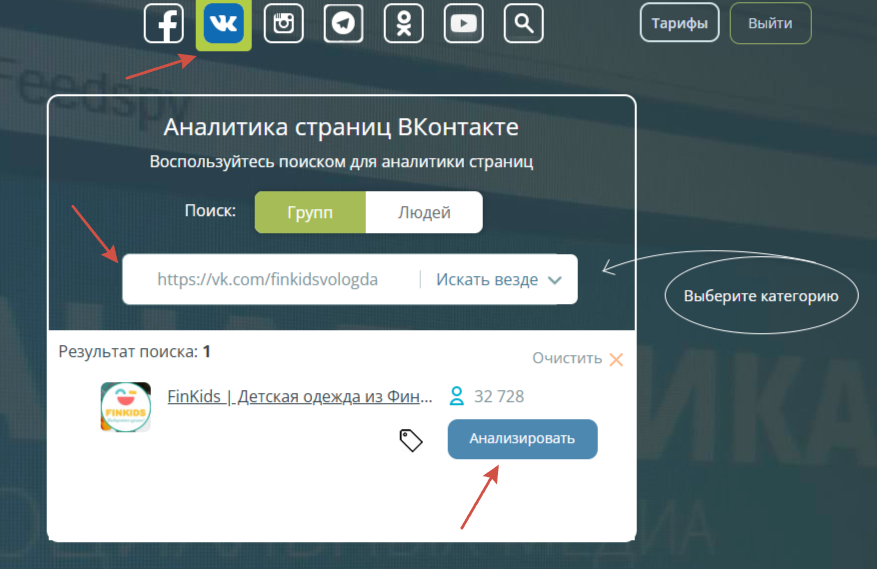The height and width of the screenshot is (569, 877).
Task: Click the 32 728 subscriber count
Action: [x=499, y=396]
